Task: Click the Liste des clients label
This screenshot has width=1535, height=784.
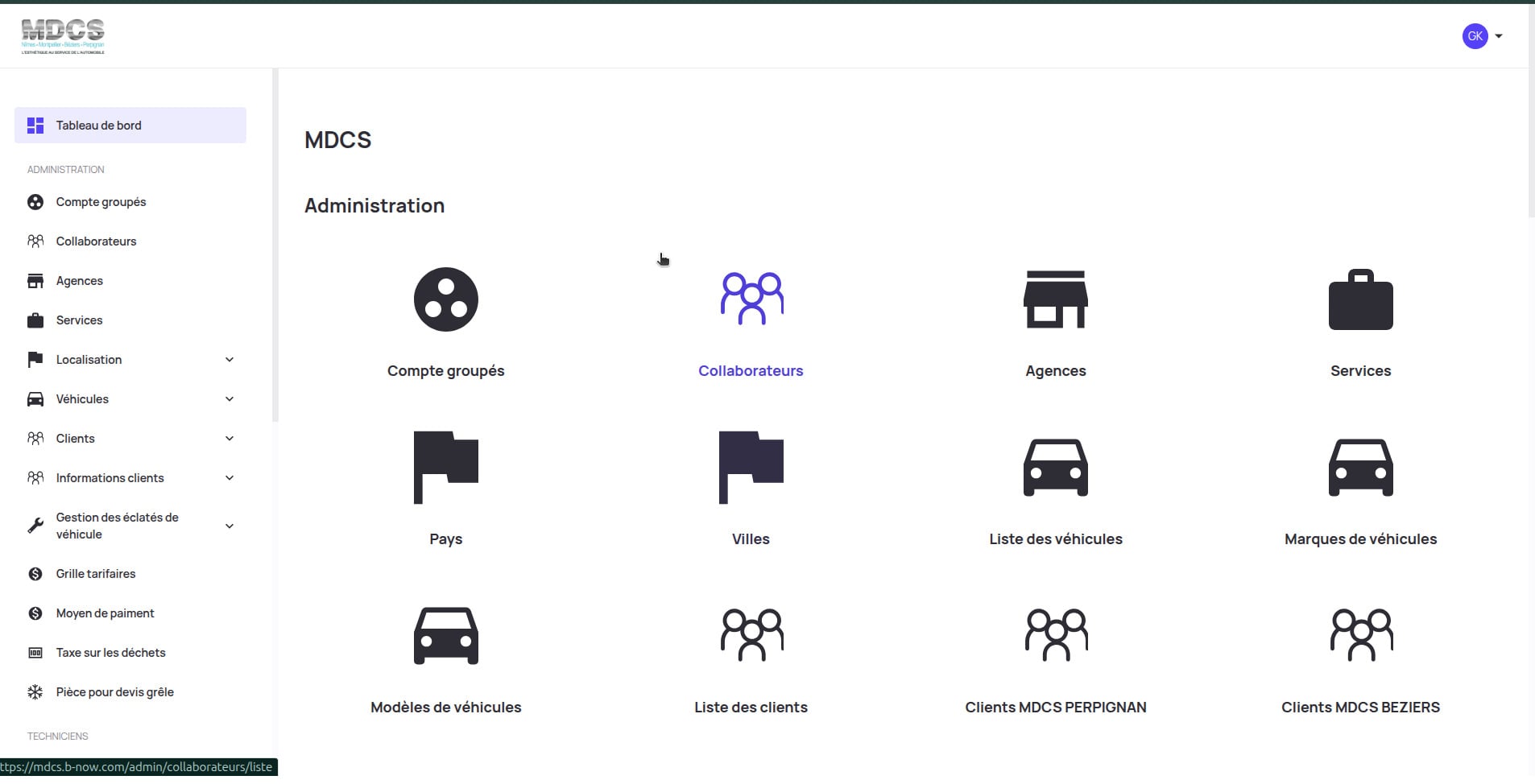Action: (751, 708)
